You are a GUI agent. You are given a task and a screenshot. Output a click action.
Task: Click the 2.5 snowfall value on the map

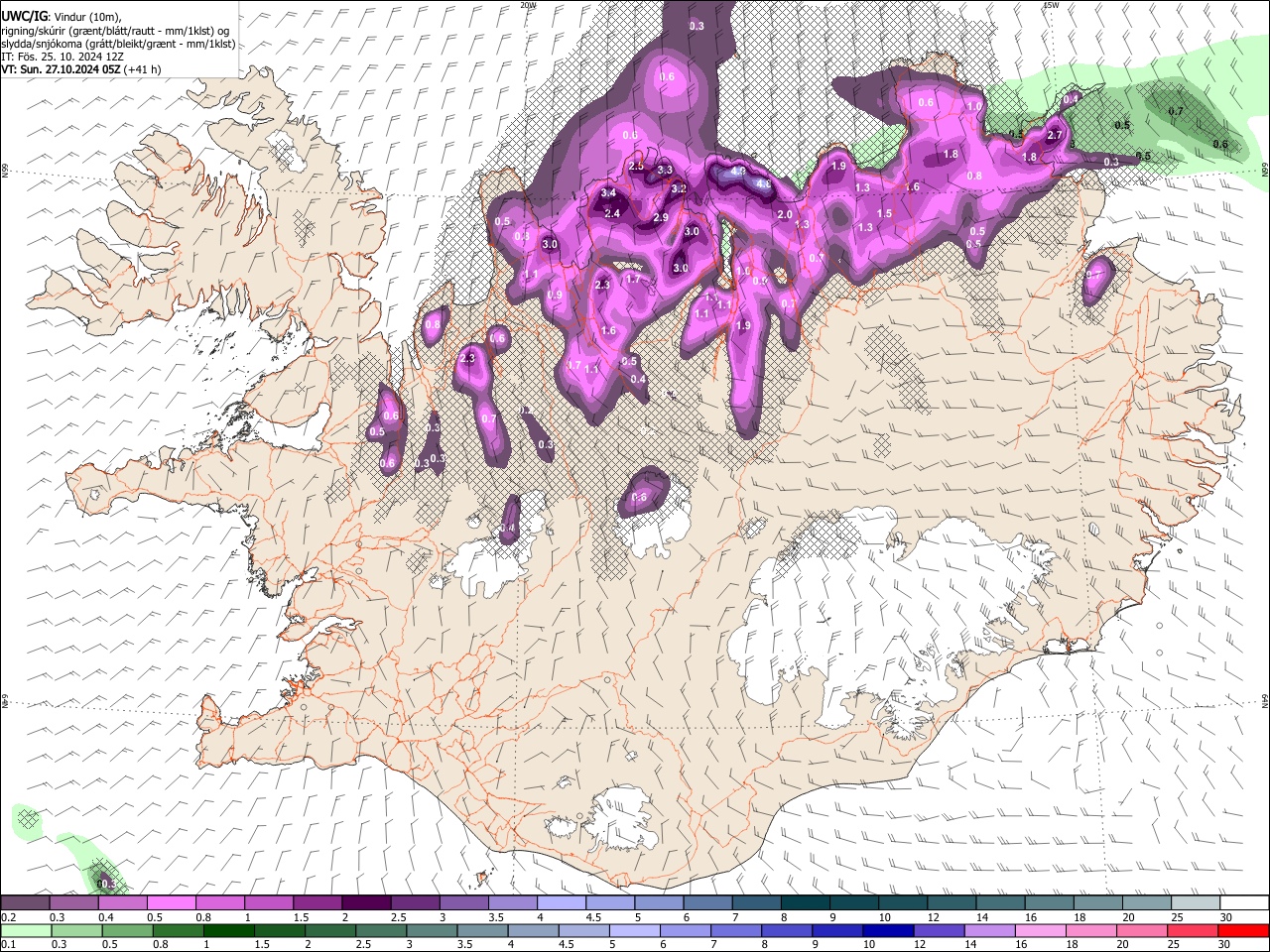(x=636, y=166)
